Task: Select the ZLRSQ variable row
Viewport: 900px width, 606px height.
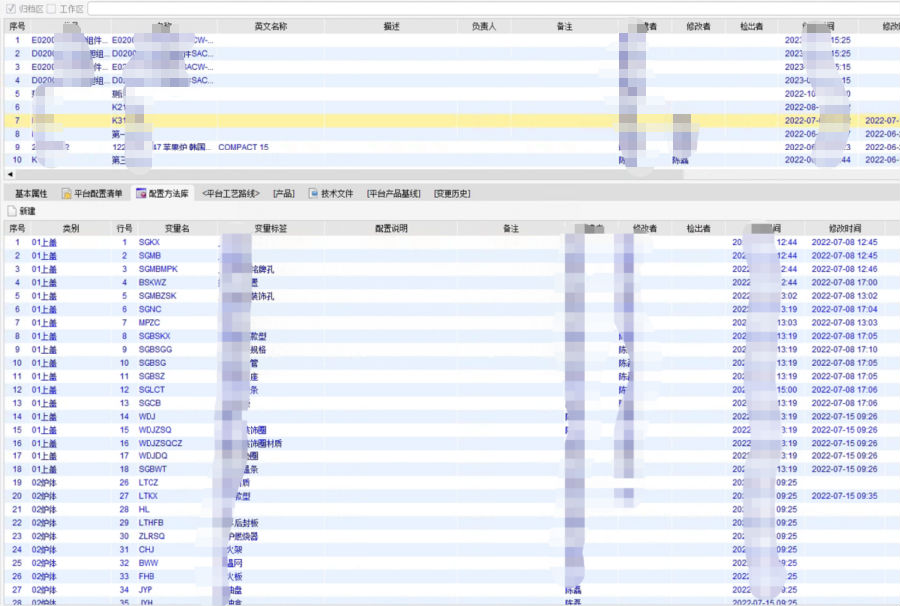Action: [452, 536]
